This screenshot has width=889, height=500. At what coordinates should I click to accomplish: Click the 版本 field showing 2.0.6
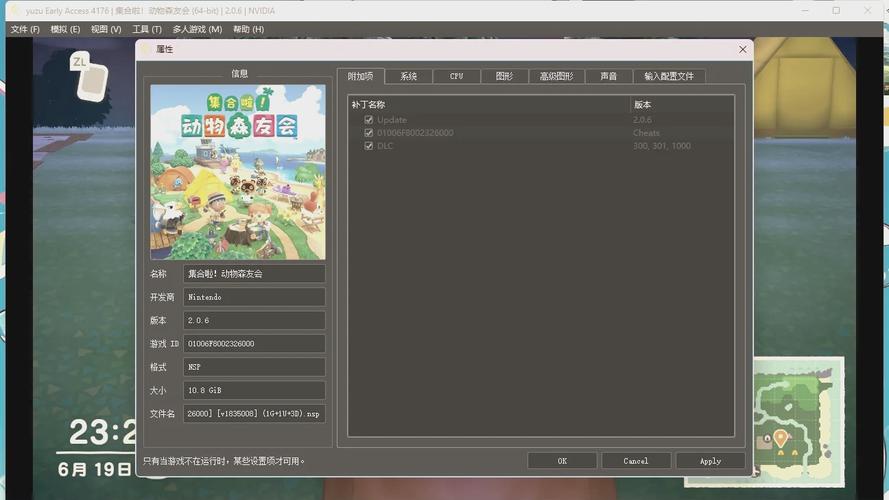tap(254, 320)
